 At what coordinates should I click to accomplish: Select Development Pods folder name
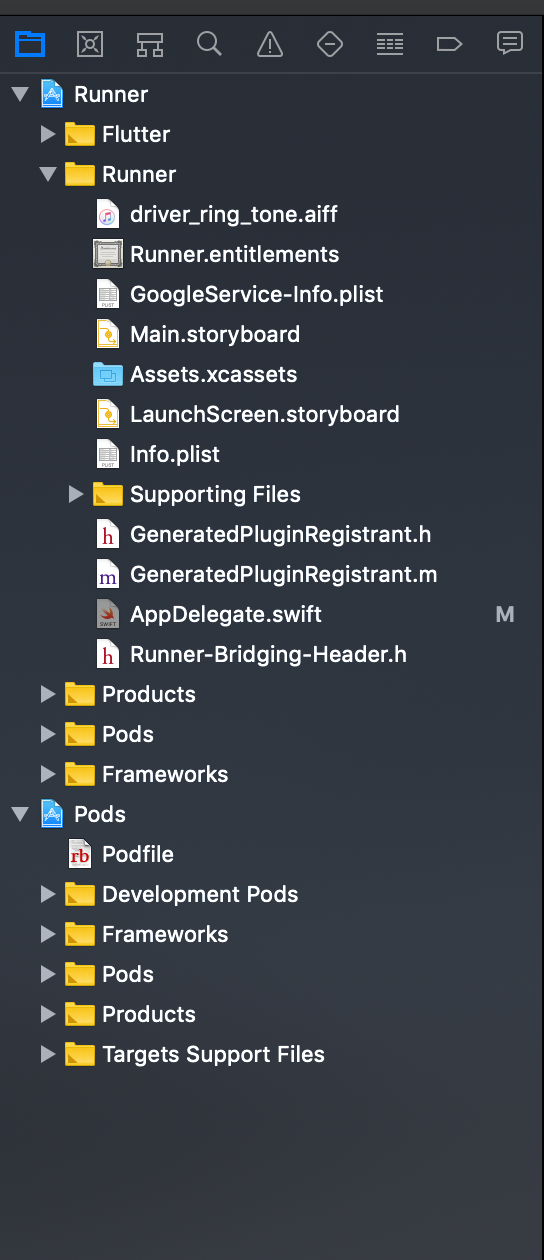tap(200, 895)
